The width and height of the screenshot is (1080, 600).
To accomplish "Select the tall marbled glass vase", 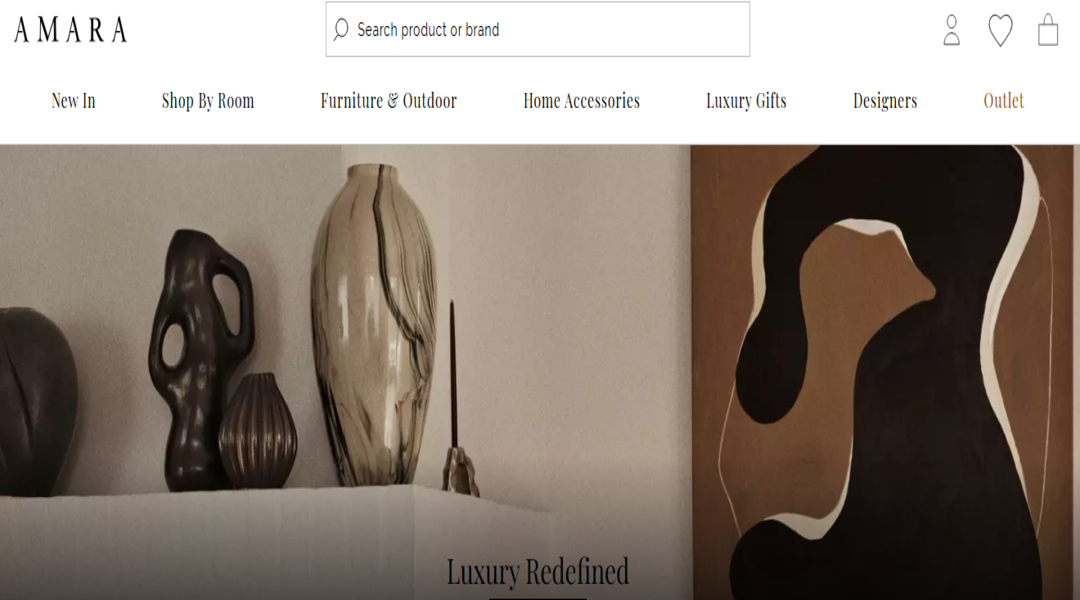I will (x=374, y=324).
